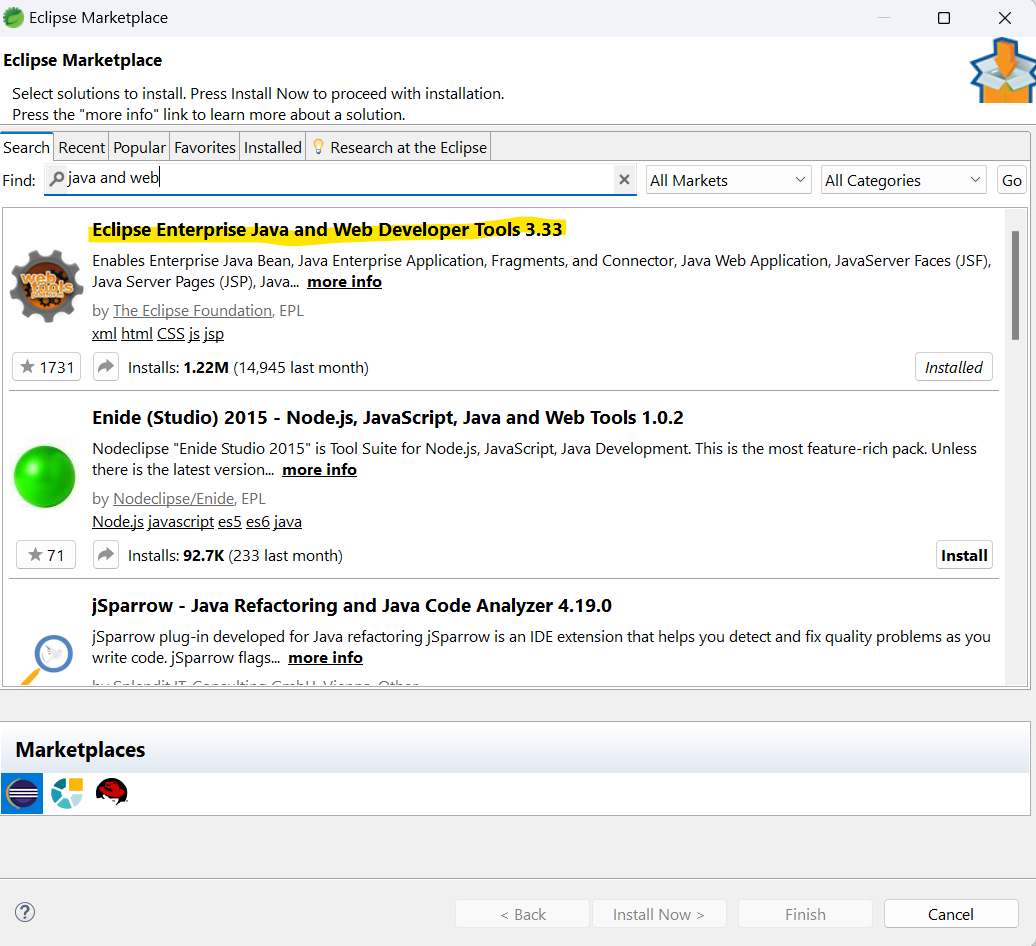Share the Enide Studio 2015 entry

click(x=106, y=555)
